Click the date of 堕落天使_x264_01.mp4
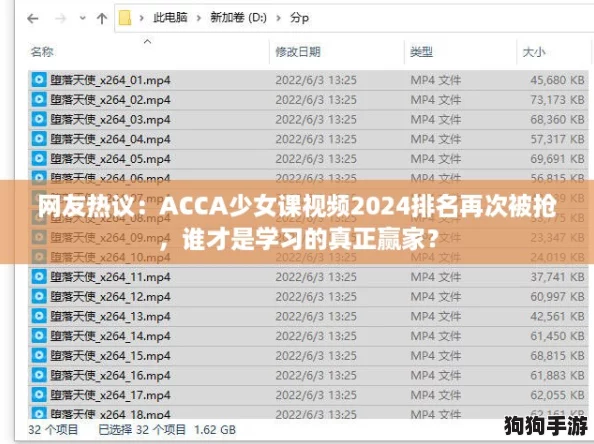The image size is (594, 444). click(x=316, y=80)
